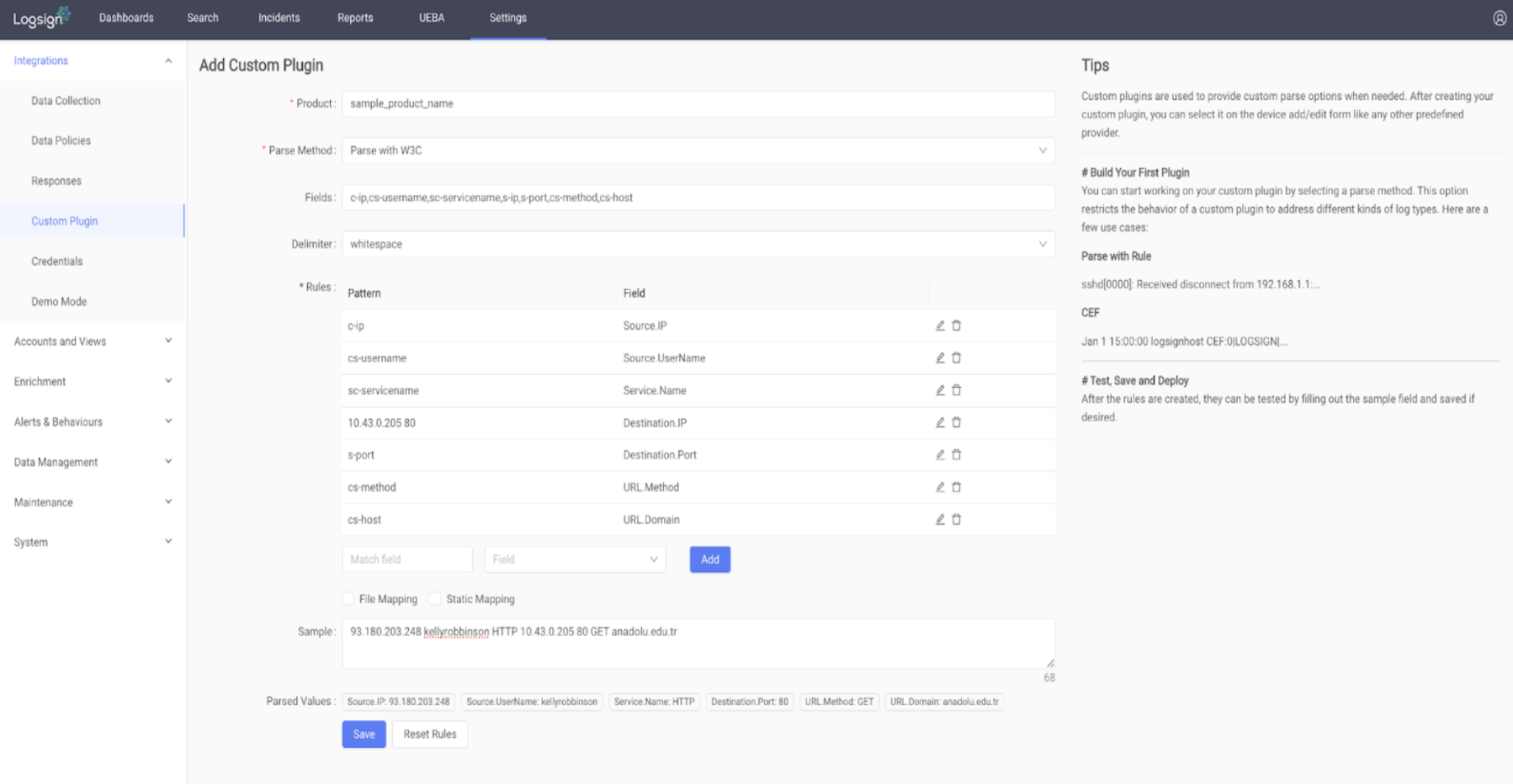This screenshot has width=1513, height=784.
Task: Click the Source.IP parsed value tag
Action: click(x=399, y=702)
